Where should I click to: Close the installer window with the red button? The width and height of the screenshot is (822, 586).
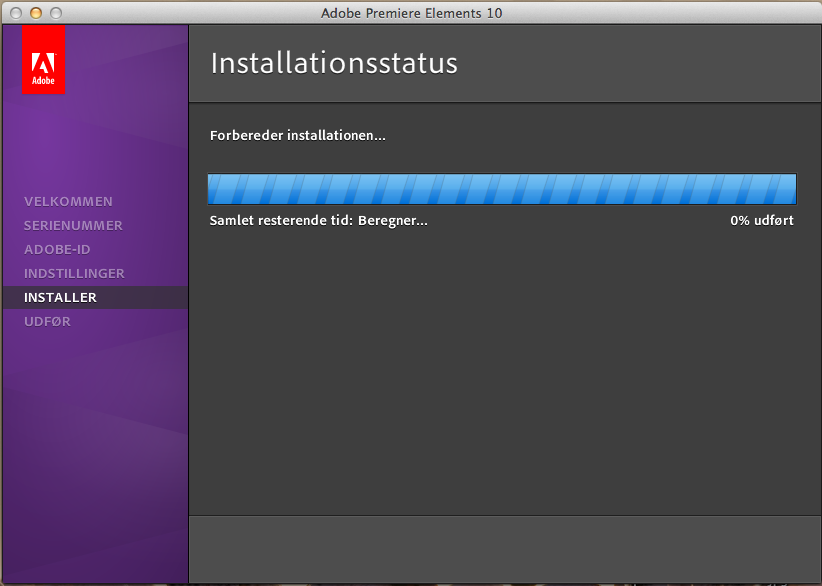[17, 13]
